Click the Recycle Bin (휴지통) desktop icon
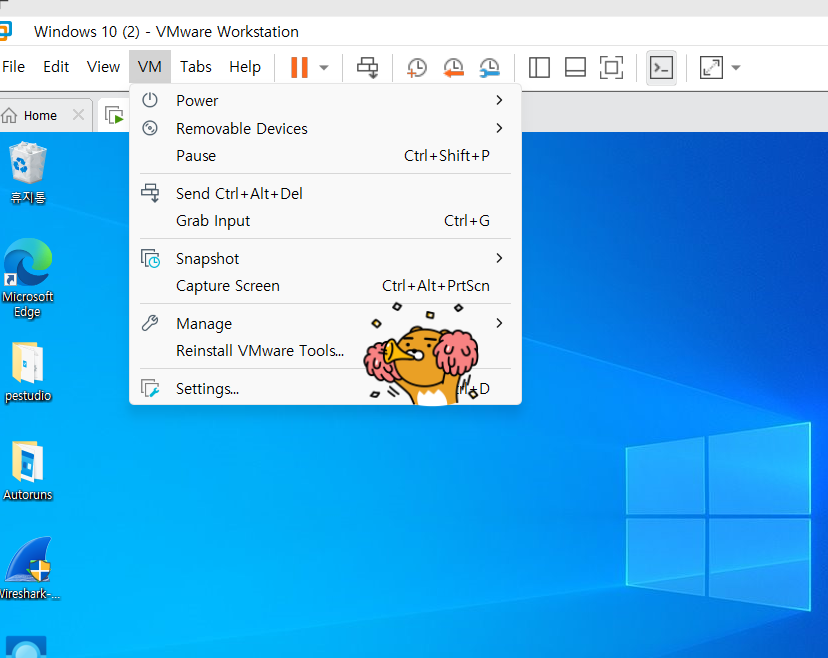This screenshot has width=828, height=658. click(28, 172)
